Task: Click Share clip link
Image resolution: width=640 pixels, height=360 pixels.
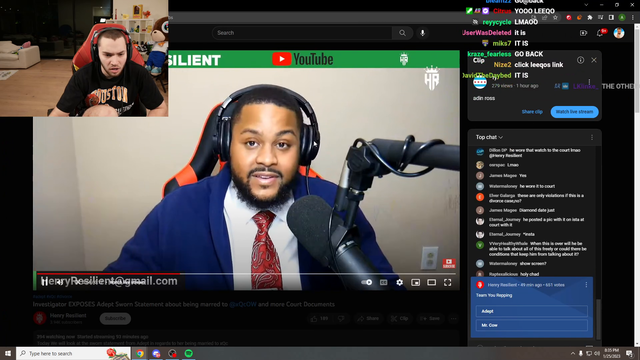Action: pyautogui.click(x=532, y=111)
